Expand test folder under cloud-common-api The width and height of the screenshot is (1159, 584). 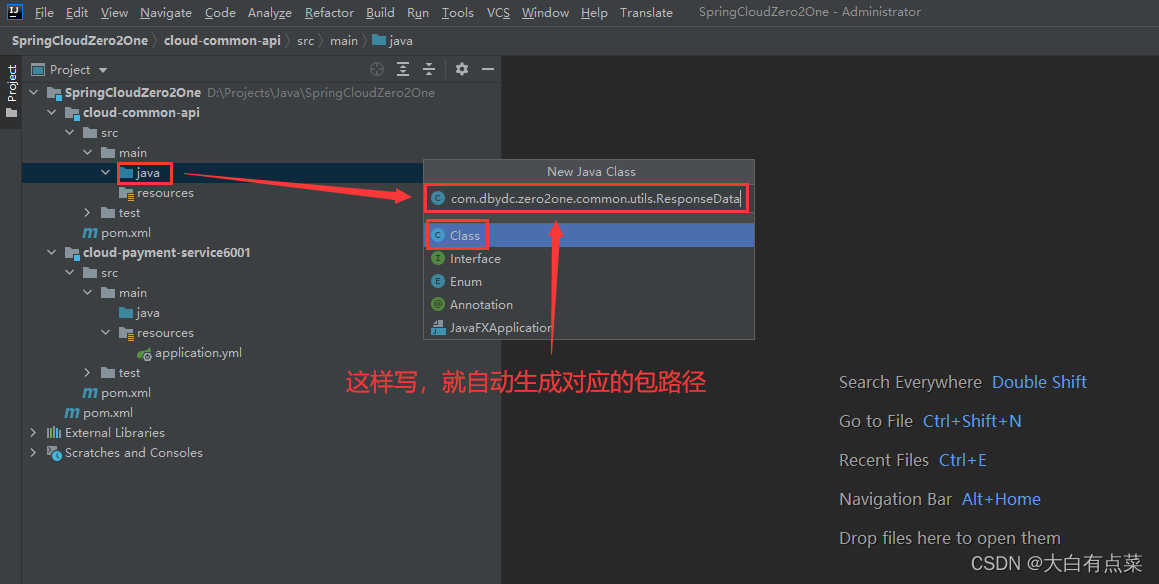[87, 212]
